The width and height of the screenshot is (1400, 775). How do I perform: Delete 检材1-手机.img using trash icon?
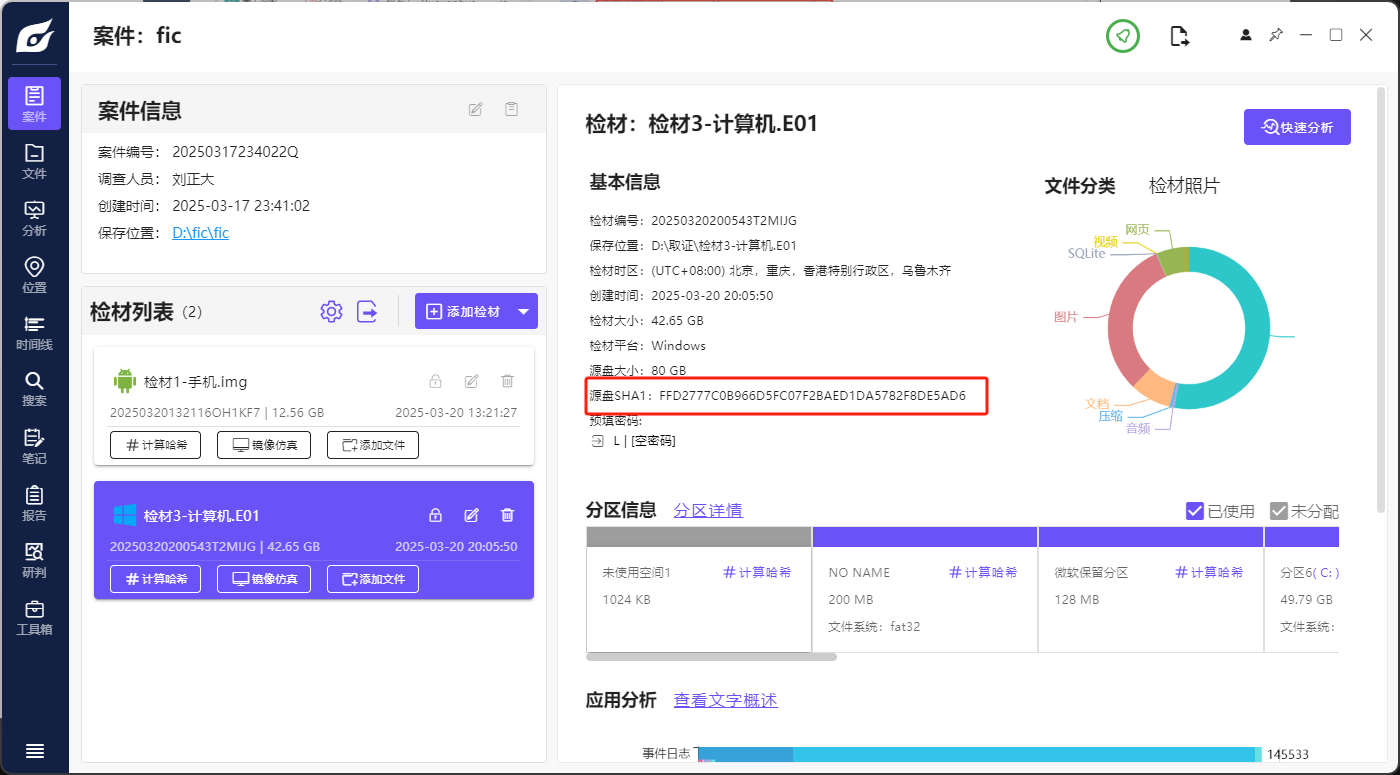(x=507, y=381)
